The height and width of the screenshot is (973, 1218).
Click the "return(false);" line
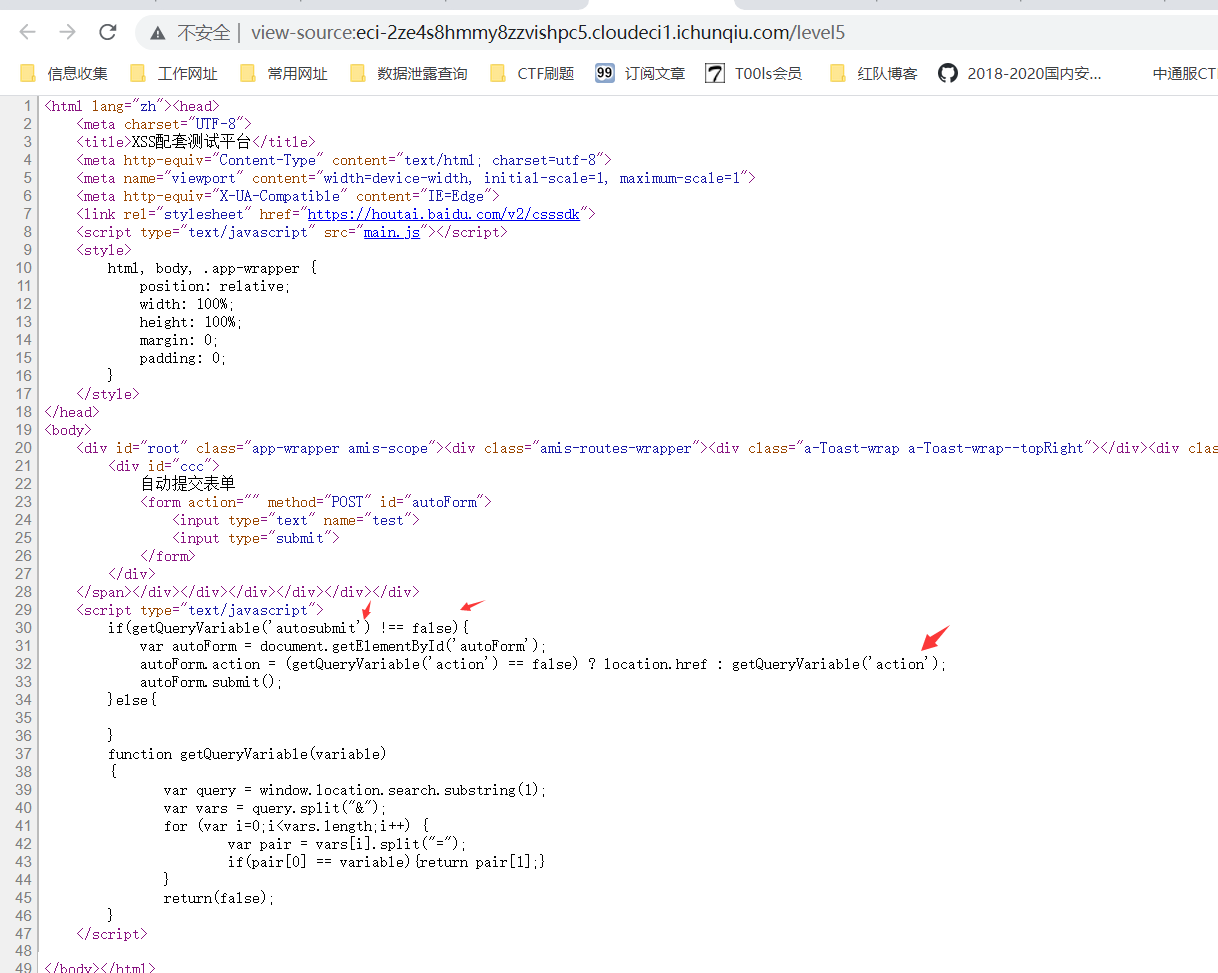tap(219, 898)
